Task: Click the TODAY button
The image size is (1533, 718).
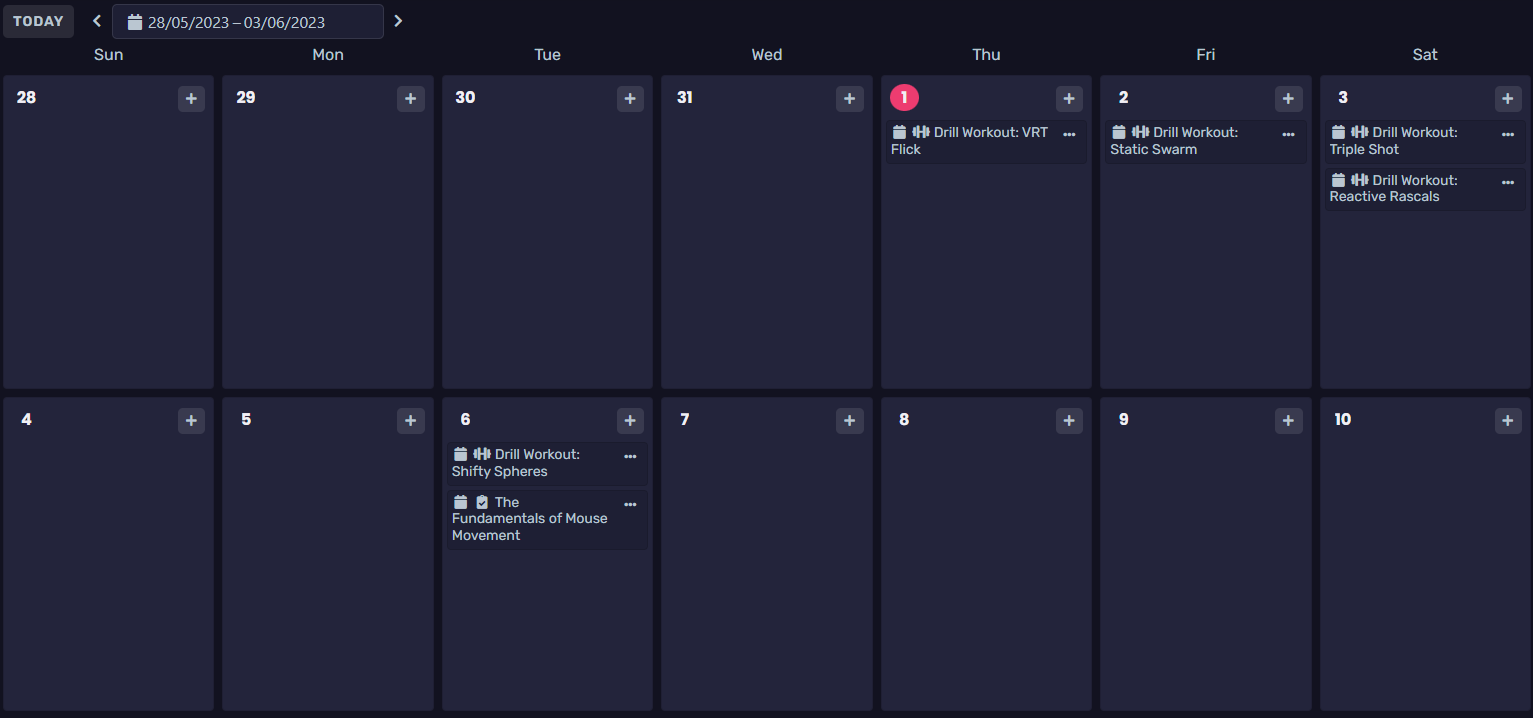Action: click(x=38, y=20)
